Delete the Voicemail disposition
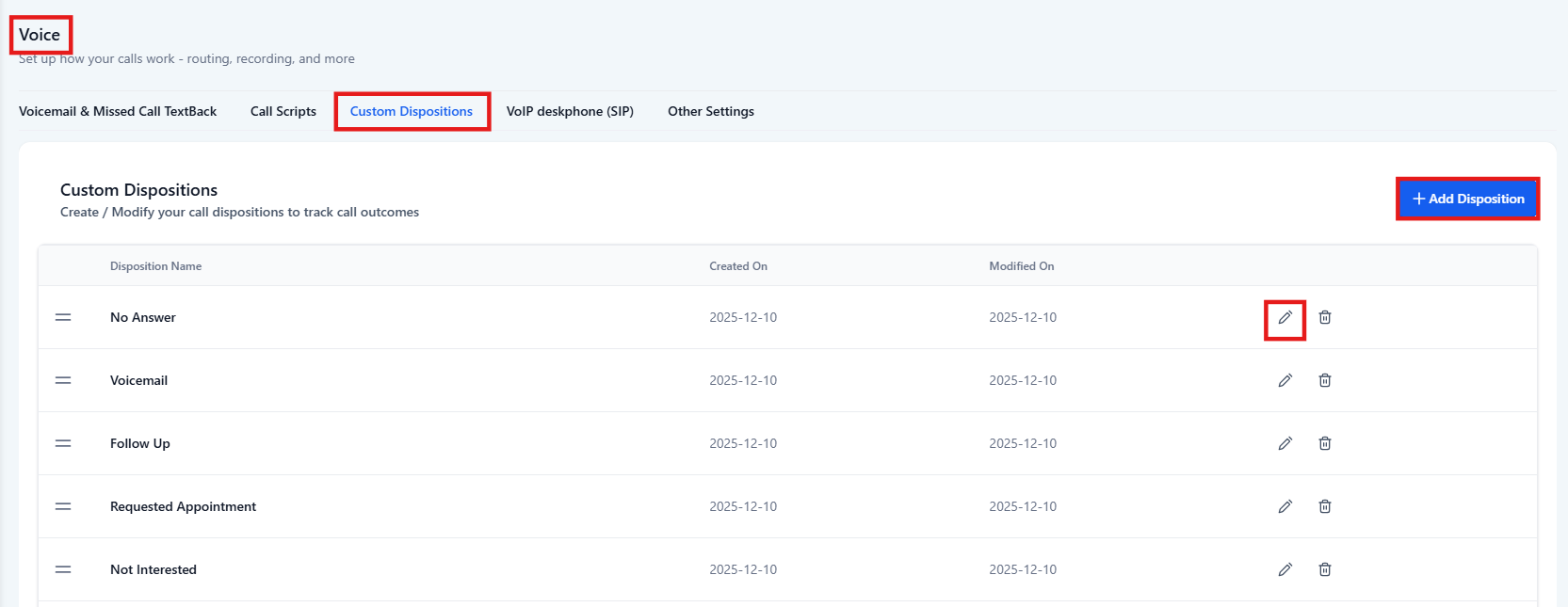This screenshot has height=607, width=1568. coord(1324,381)
